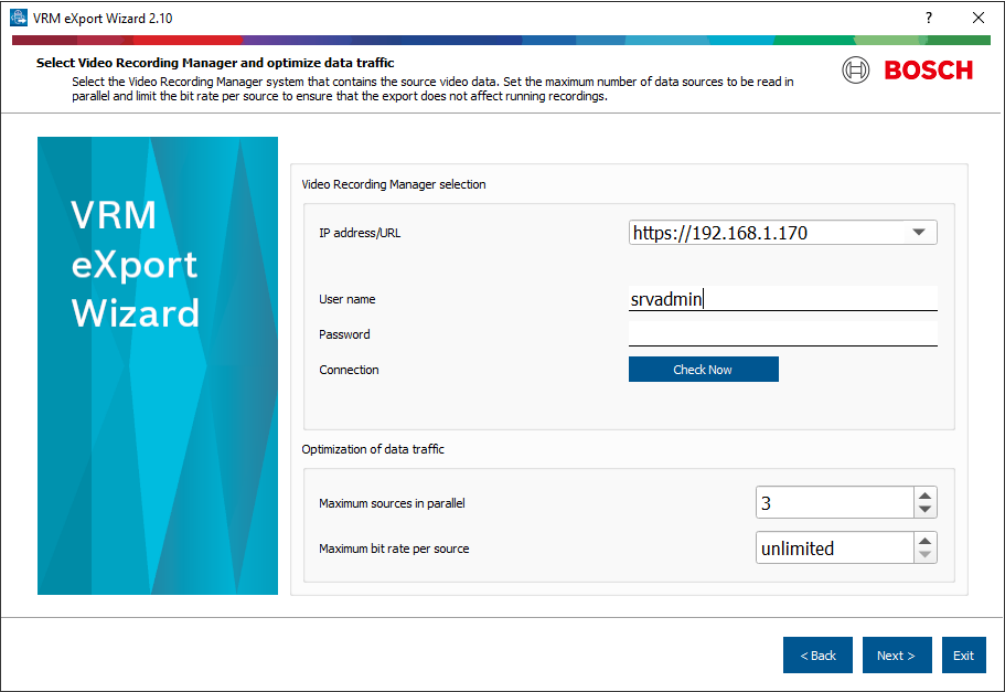Click the unlimited bit rate value field
This screenshot has width=1006, height=693.
tap(835, 548)
